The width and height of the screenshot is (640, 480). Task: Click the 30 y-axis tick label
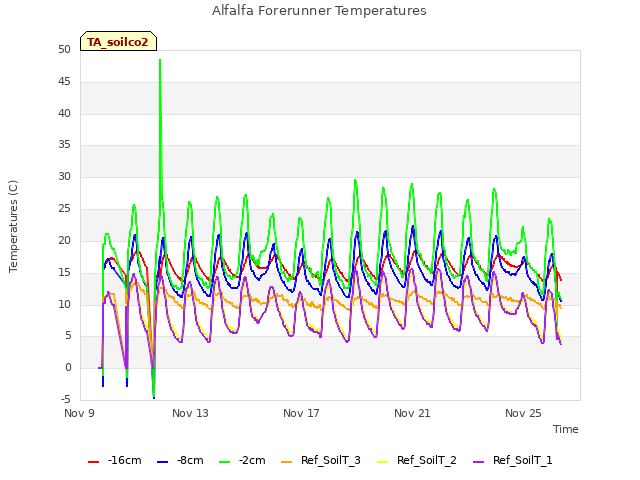click(x=64, y=177)
